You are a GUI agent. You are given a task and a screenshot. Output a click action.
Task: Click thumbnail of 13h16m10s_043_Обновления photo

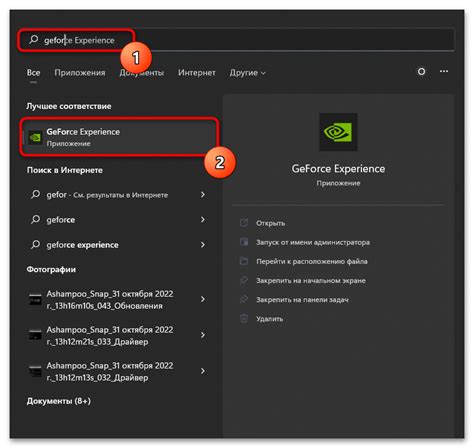tap(35, 300)
